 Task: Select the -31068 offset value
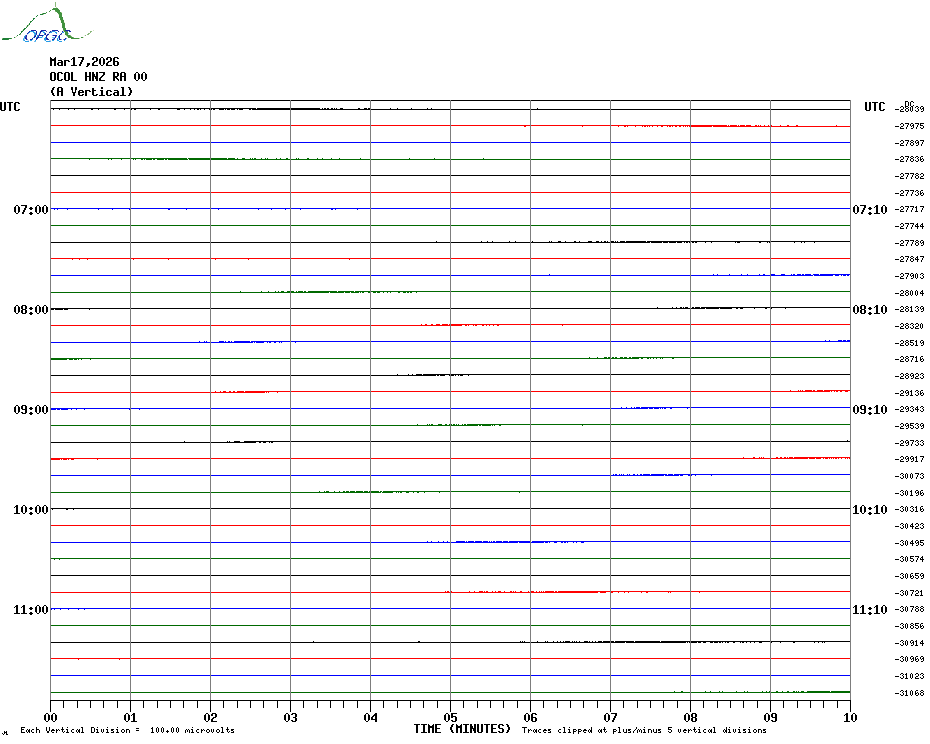(910, 693)
